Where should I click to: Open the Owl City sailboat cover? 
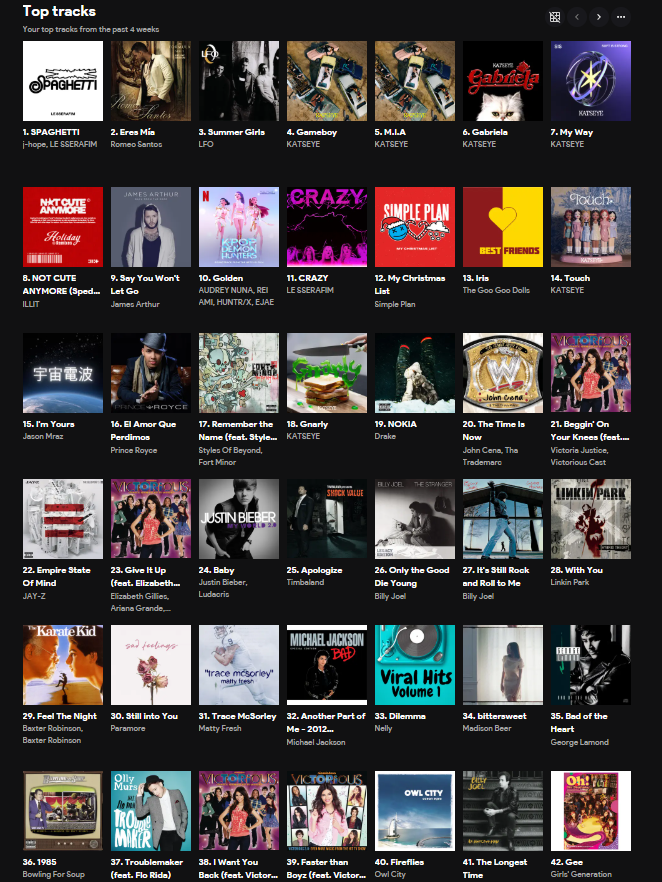click(415, 811)
